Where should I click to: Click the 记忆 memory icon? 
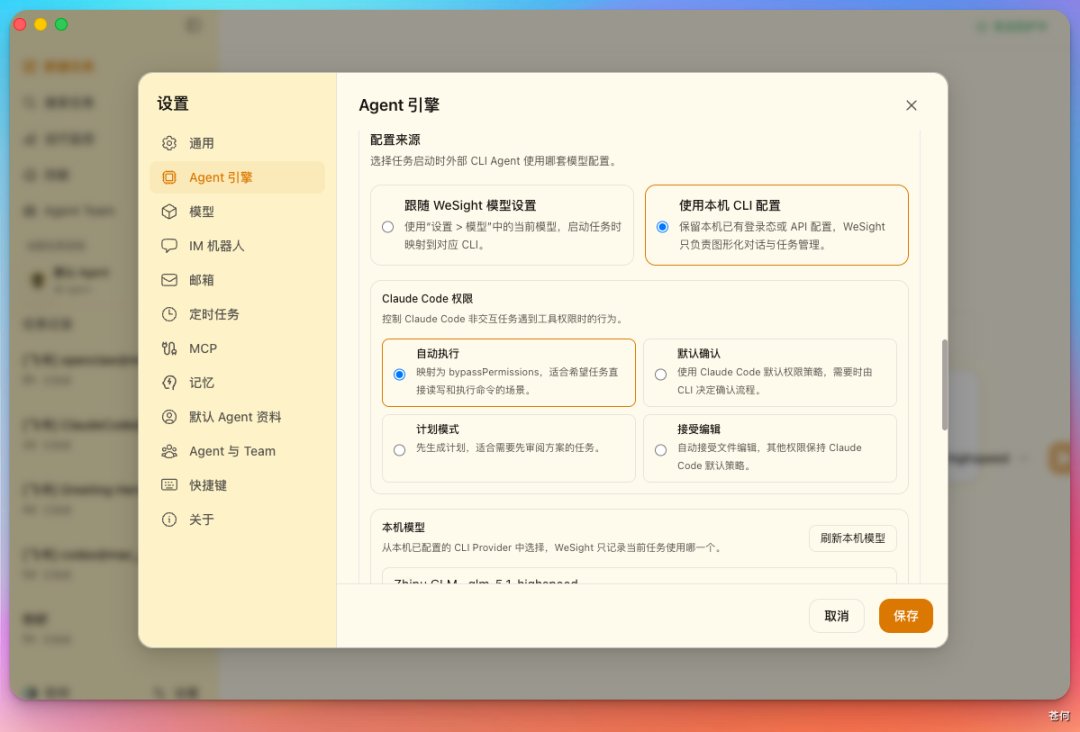pos(169,383)
